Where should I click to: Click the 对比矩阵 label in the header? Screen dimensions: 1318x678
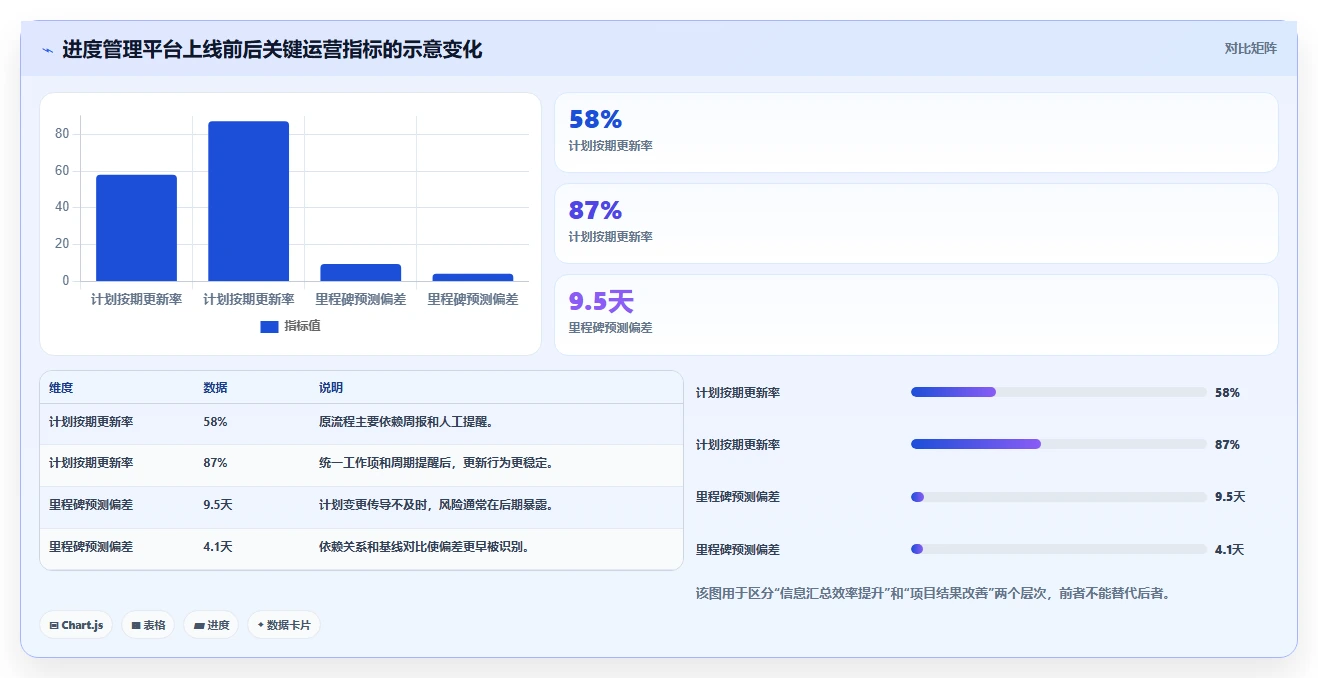1251,48
